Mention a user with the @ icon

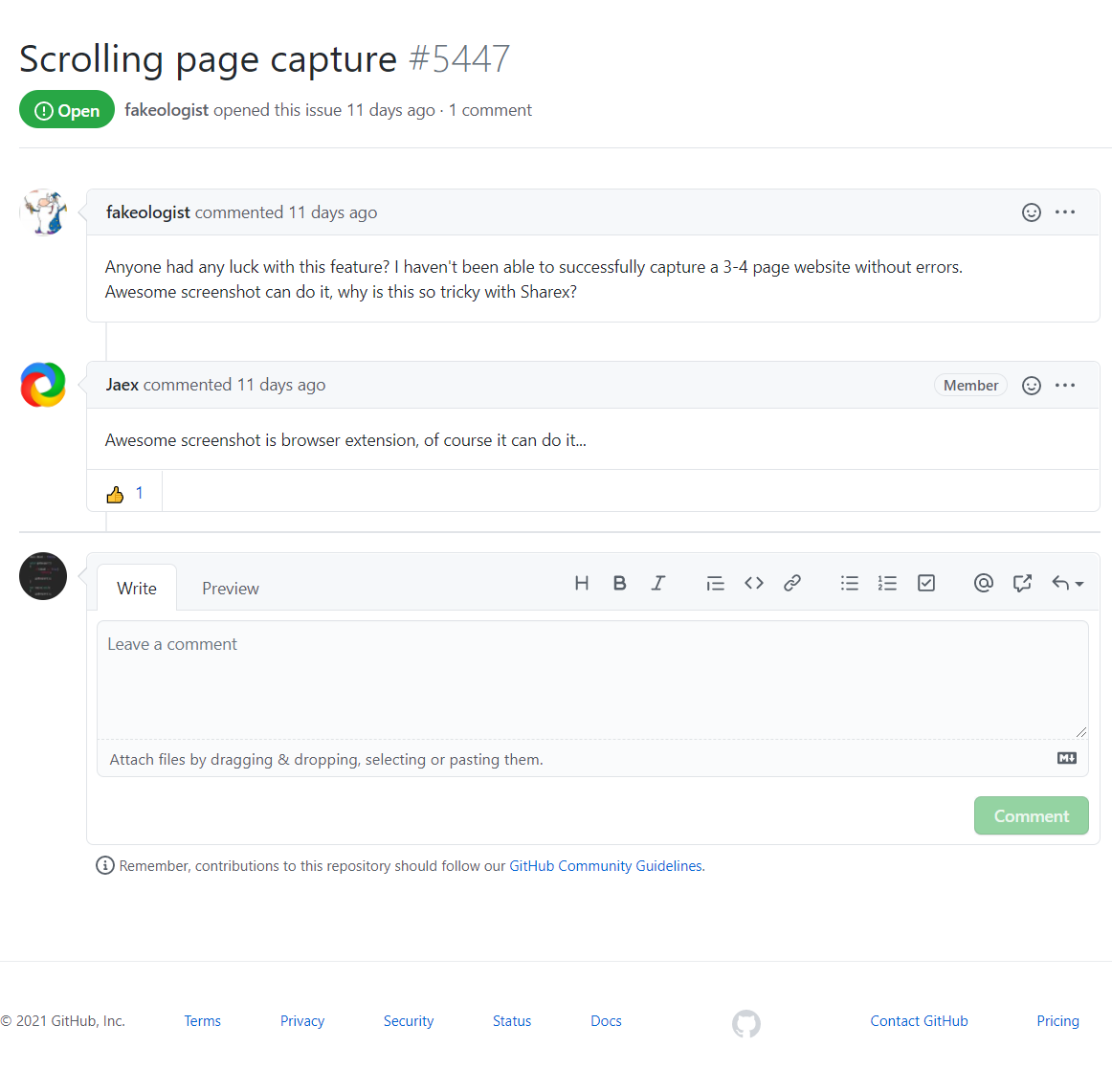984,583
